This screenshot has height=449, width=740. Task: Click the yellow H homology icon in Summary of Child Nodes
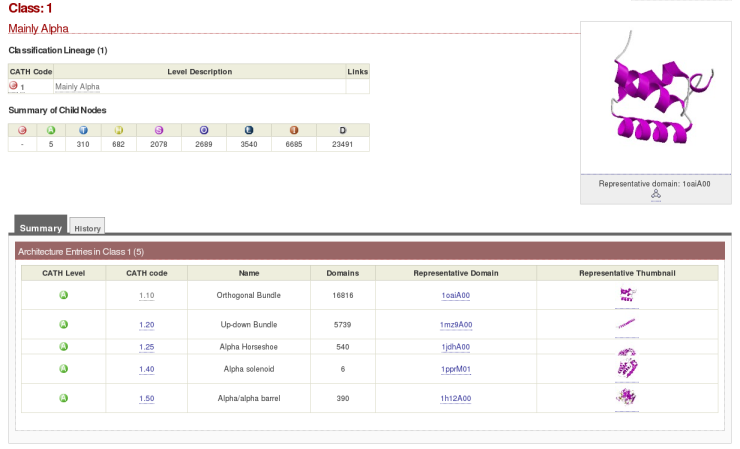119,130
